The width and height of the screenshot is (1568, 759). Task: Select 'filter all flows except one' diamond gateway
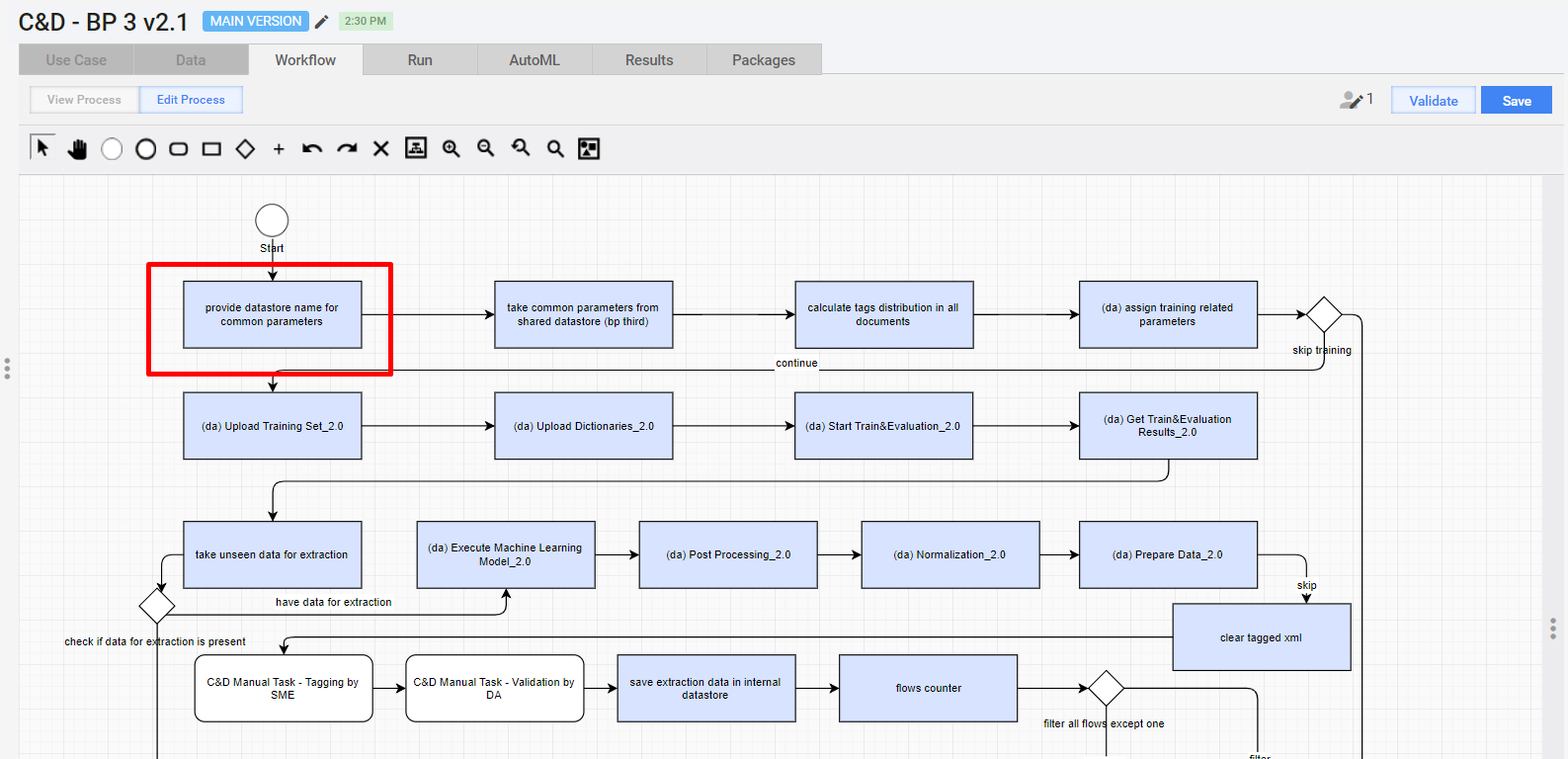(1106, 688)
